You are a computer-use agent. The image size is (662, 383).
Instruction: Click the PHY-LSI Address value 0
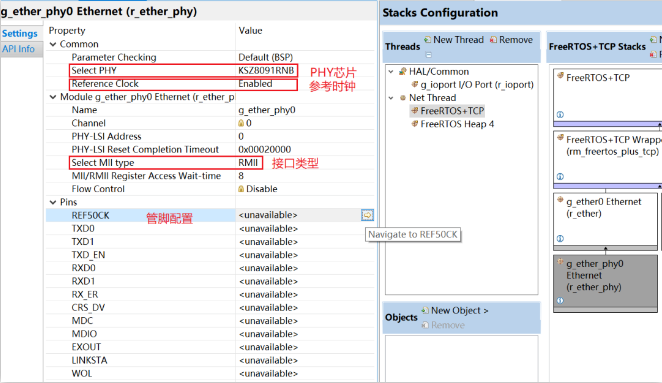(x=241, y=136)
